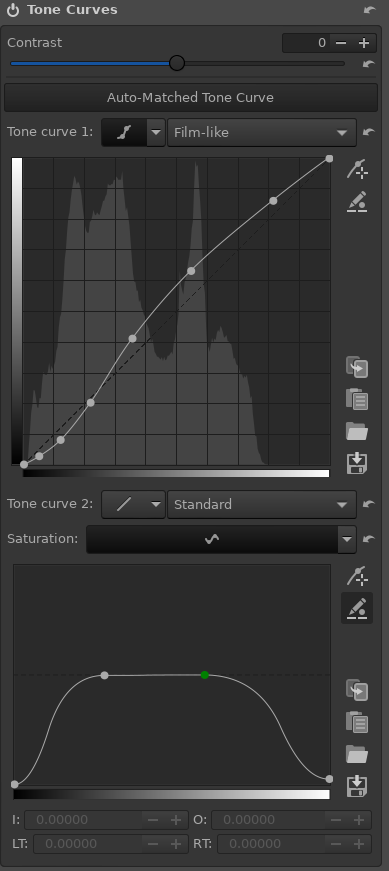Toggle the saturation curve edit node values tool
The height and width of the screenshot is (871, 389).
(x=357, y=608)
